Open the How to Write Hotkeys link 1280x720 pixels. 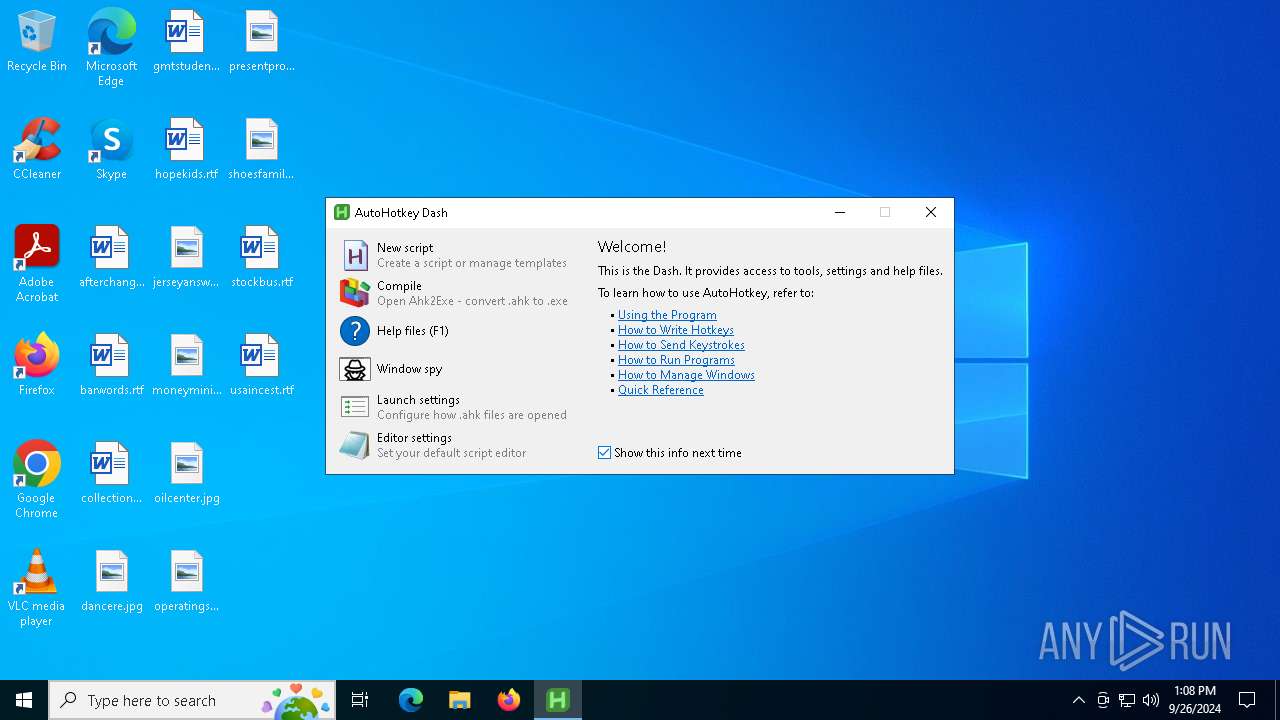click(675, 330)
